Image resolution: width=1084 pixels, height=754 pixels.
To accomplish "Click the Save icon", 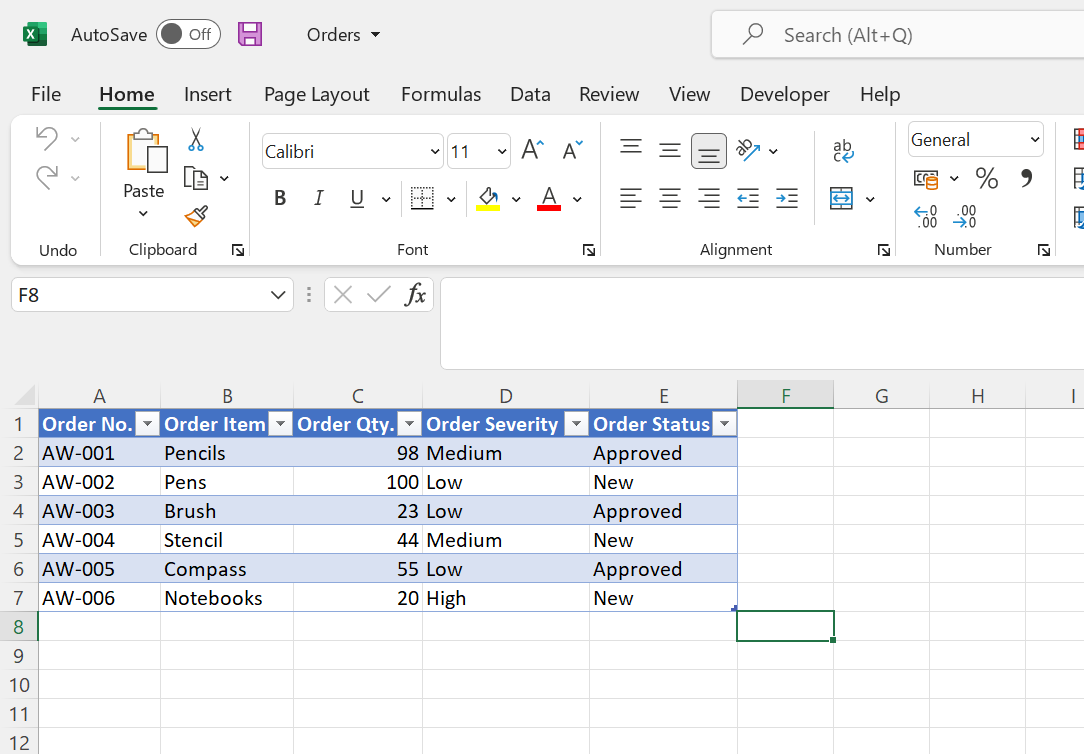I will 249,33.
